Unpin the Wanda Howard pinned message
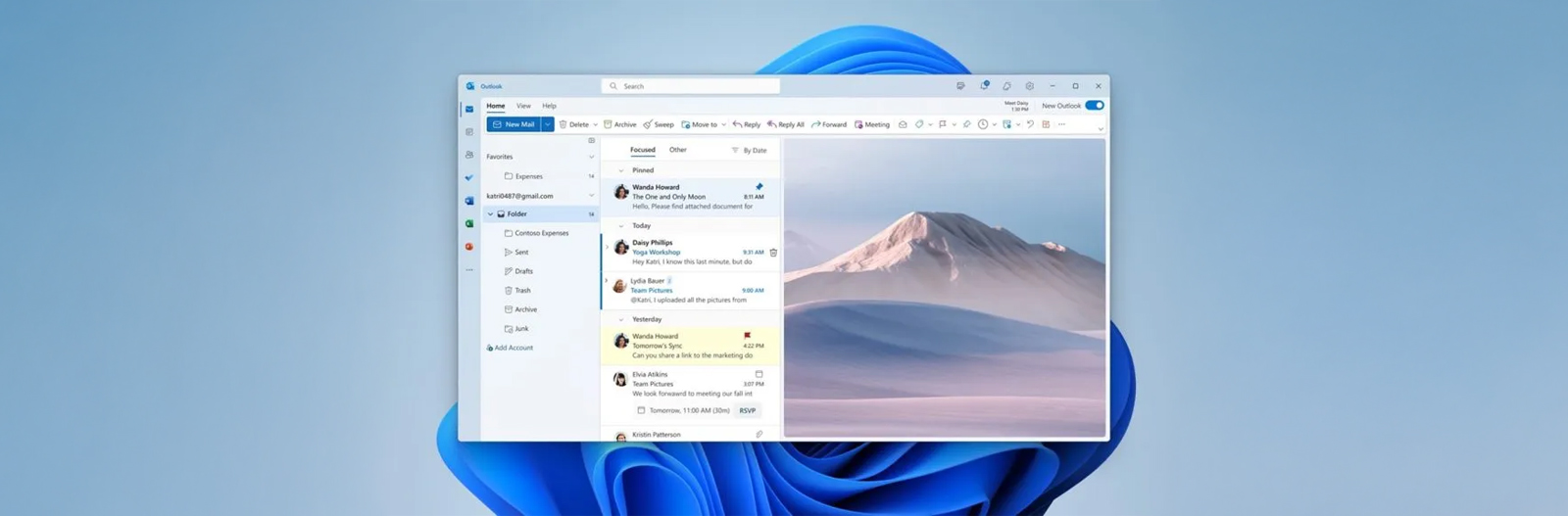Screen dimensions: 1568x516 (x=759, y=186)
